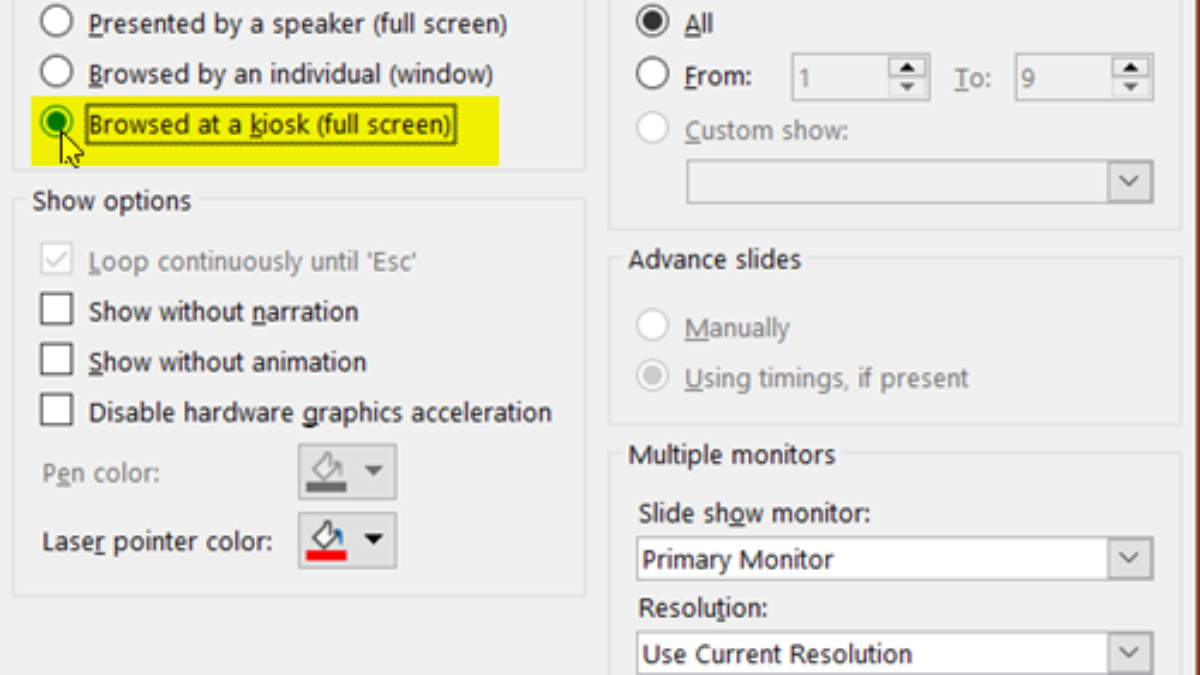Select 'Browsed at a kiosk (full screen)'
1200x675 pixels.
point(57,122)
